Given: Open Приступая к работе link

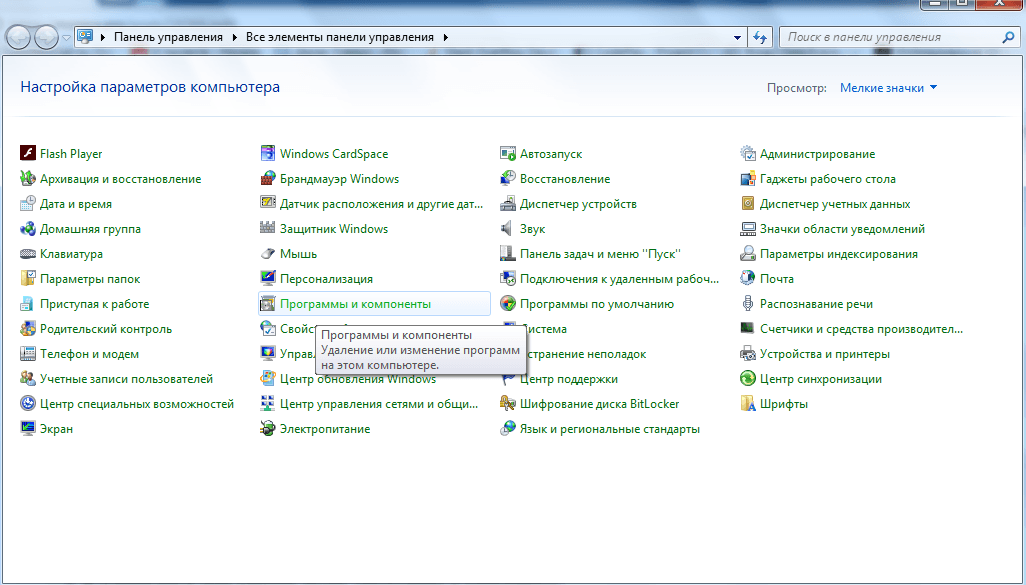Looking at the screenshot, I should tap(94, 304).
